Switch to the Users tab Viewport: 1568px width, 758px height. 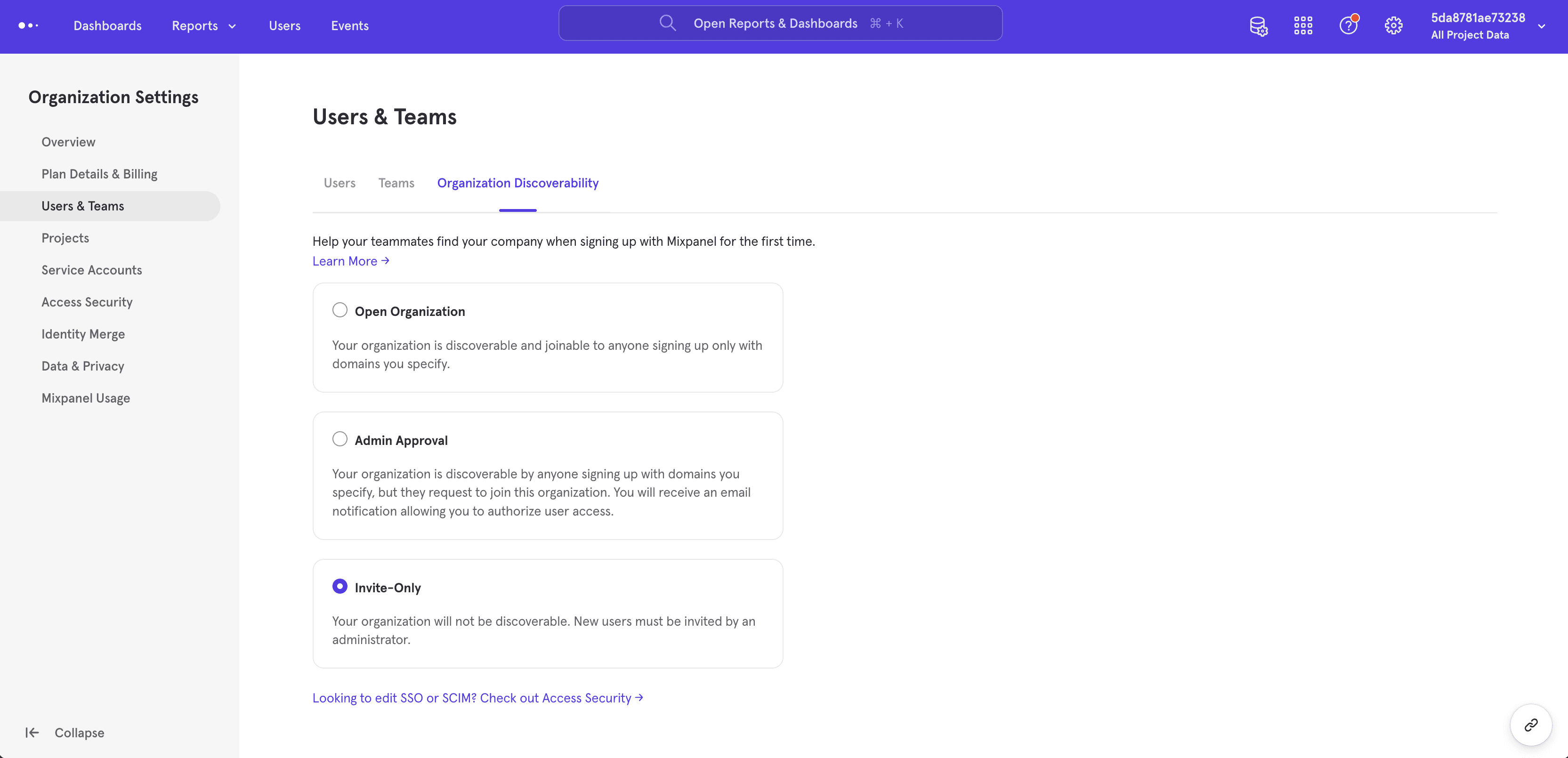[x=339, y=183]
